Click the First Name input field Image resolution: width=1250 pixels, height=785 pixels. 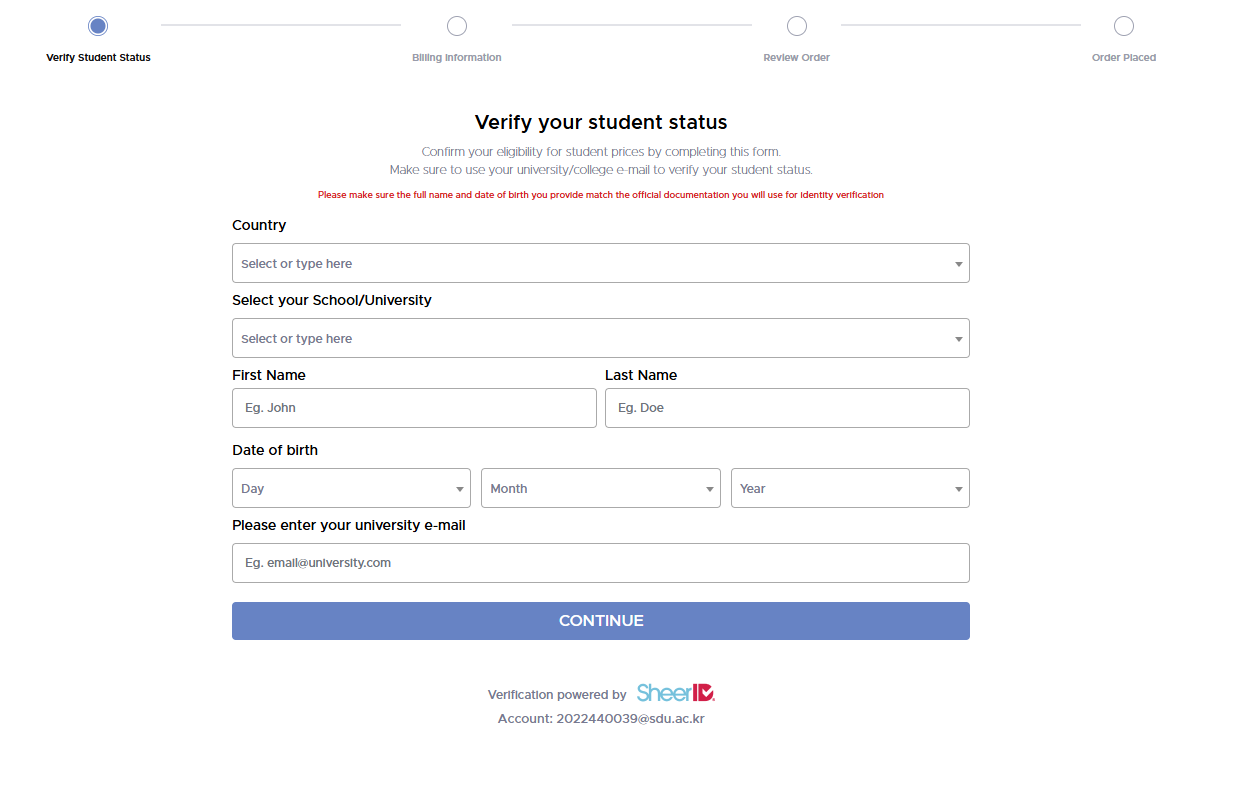click(414, 408)
